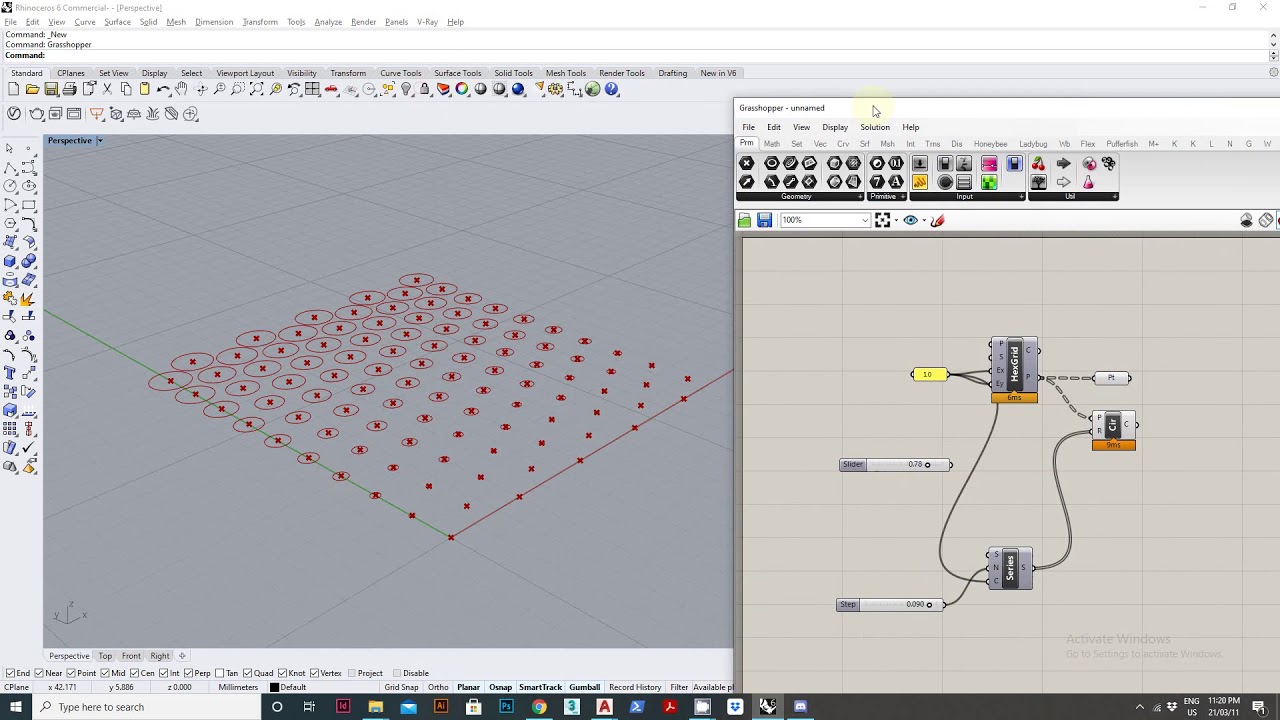The image size is (1280, 720).
Task: Click the 0.78 number slider in Grasshopper
Action: [x=896, y=464]
